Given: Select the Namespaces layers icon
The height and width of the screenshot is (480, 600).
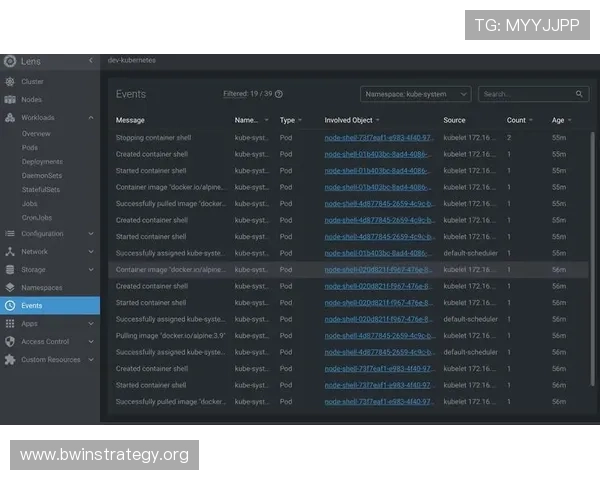Looking at the screenshot, I should (10, 287).
